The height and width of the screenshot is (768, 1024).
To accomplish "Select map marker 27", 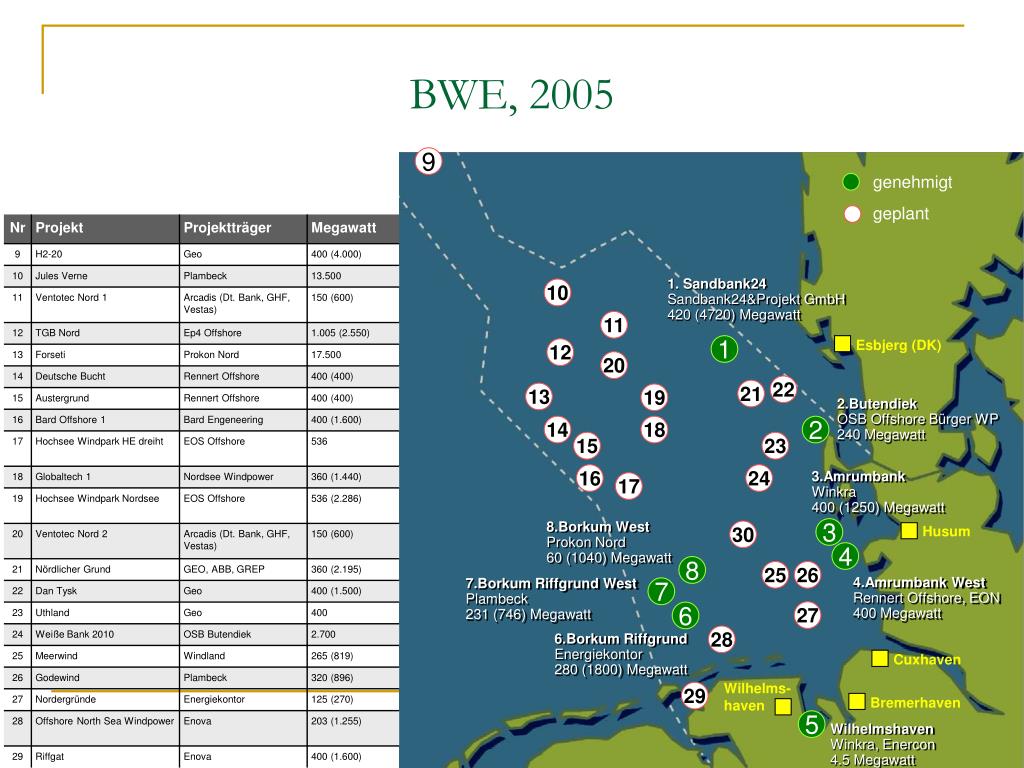I will (x=807, y=615).
